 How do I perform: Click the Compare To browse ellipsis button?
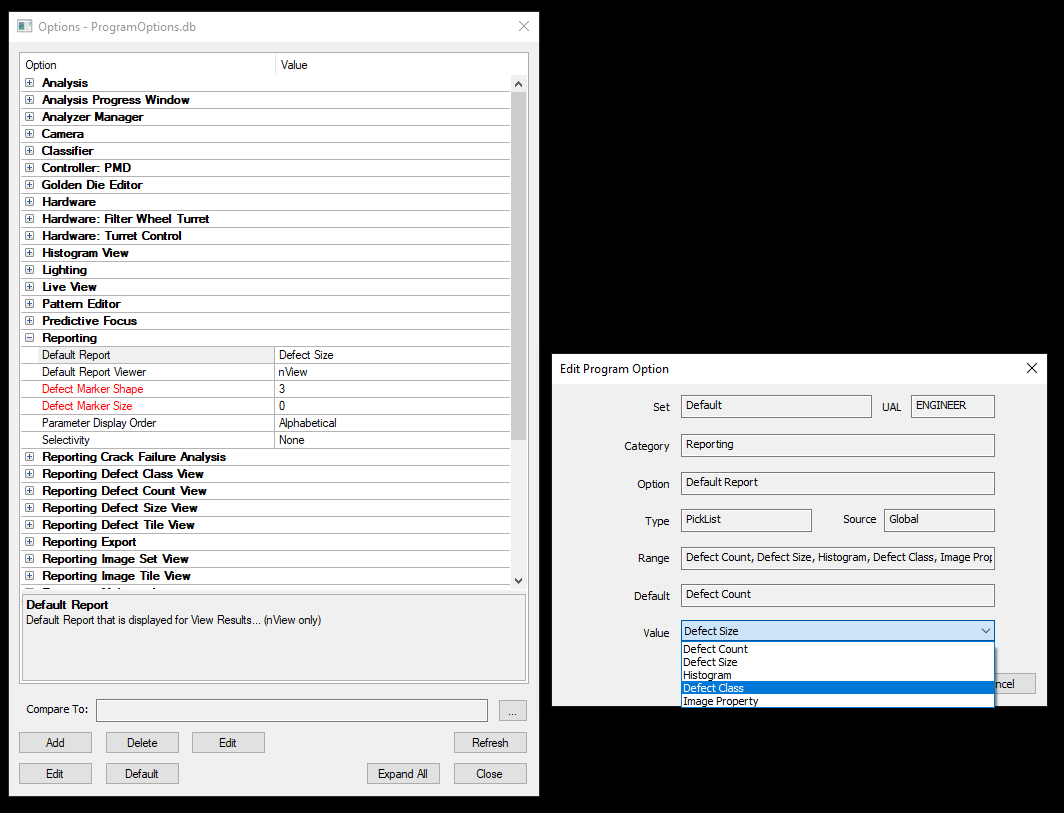click(x=512, y=710)
